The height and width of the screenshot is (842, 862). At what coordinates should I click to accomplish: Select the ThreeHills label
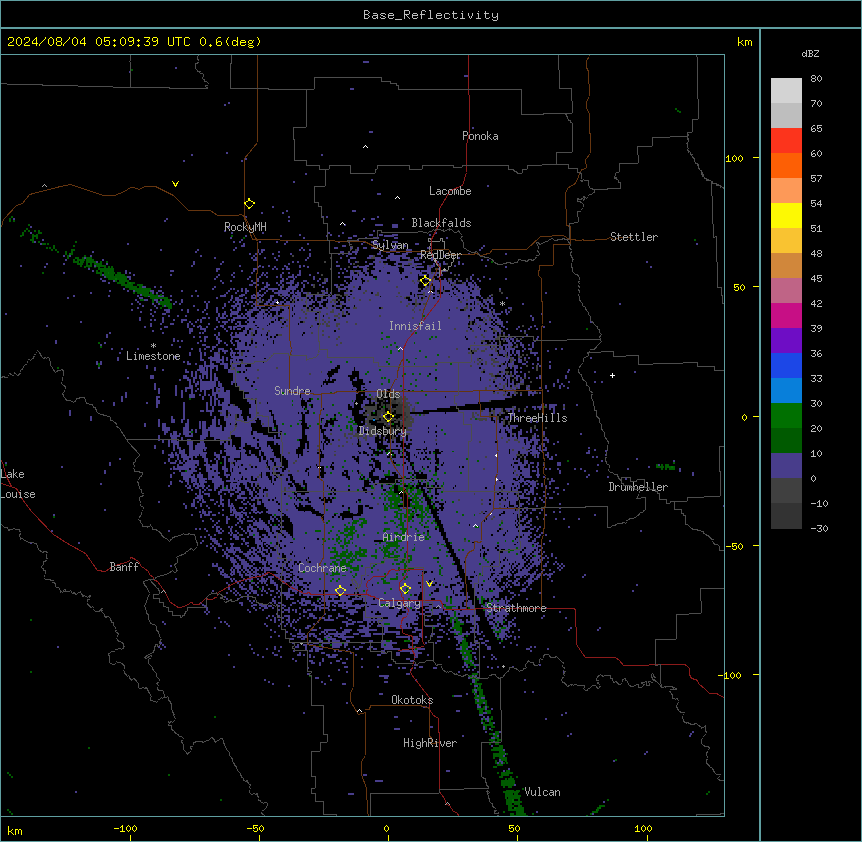tap(537, 418)
